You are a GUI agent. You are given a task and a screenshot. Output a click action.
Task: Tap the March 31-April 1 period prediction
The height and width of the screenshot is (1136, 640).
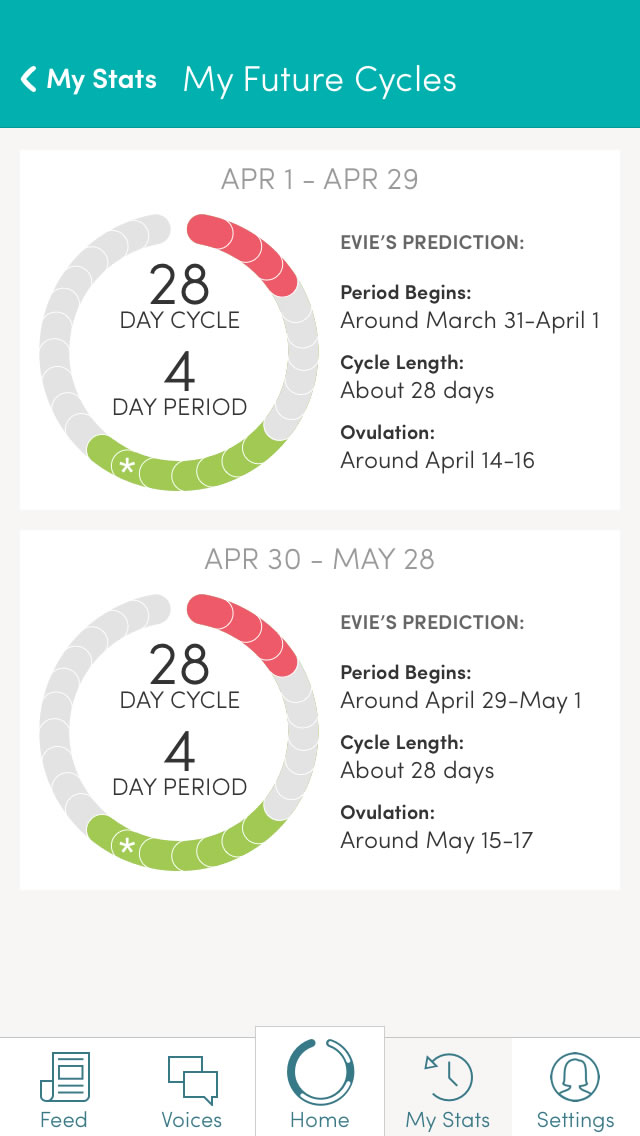pos(470,321)
